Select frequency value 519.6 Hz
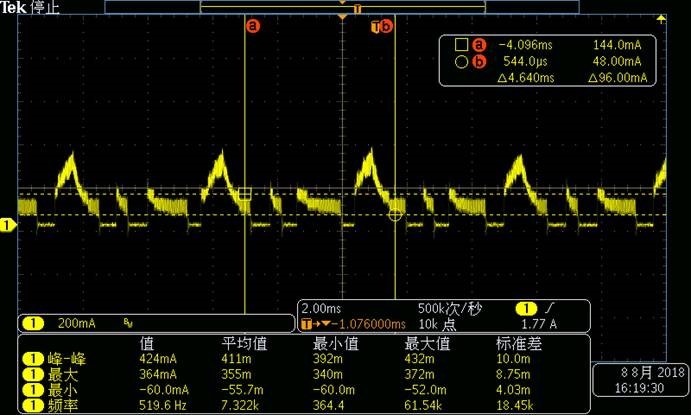The width and height of the screenshot is (691, 415). 163,405
